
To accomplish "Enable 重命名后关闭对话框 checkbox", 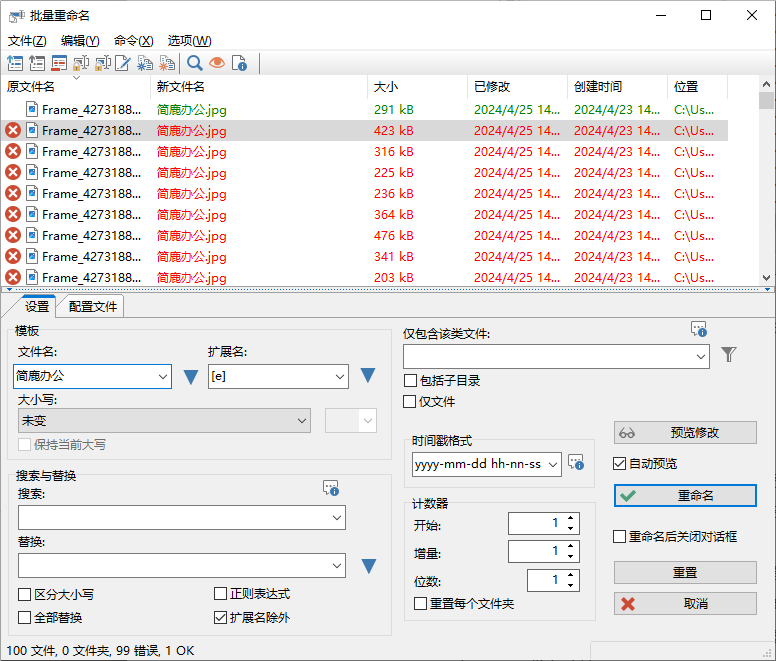I will [x=620, y=536].
